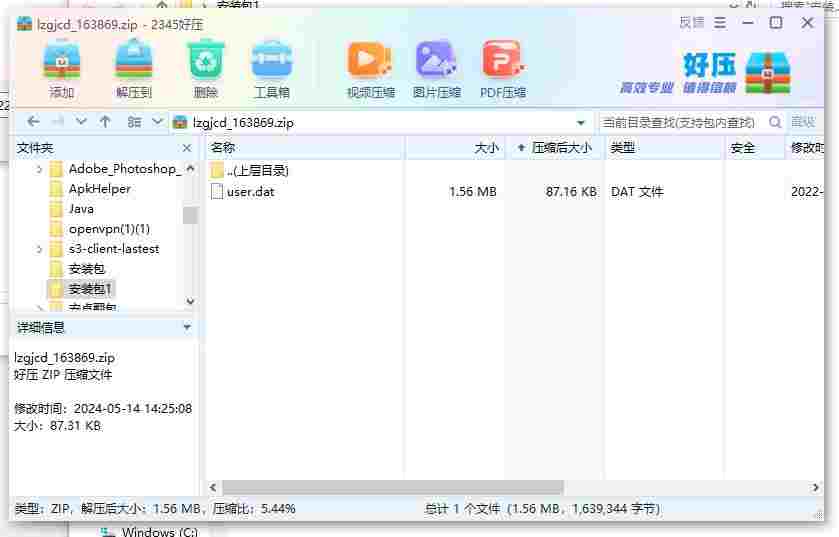Go up one directory level arrow
Viewport: 839px width, 537px height.
tap(105, 122)
